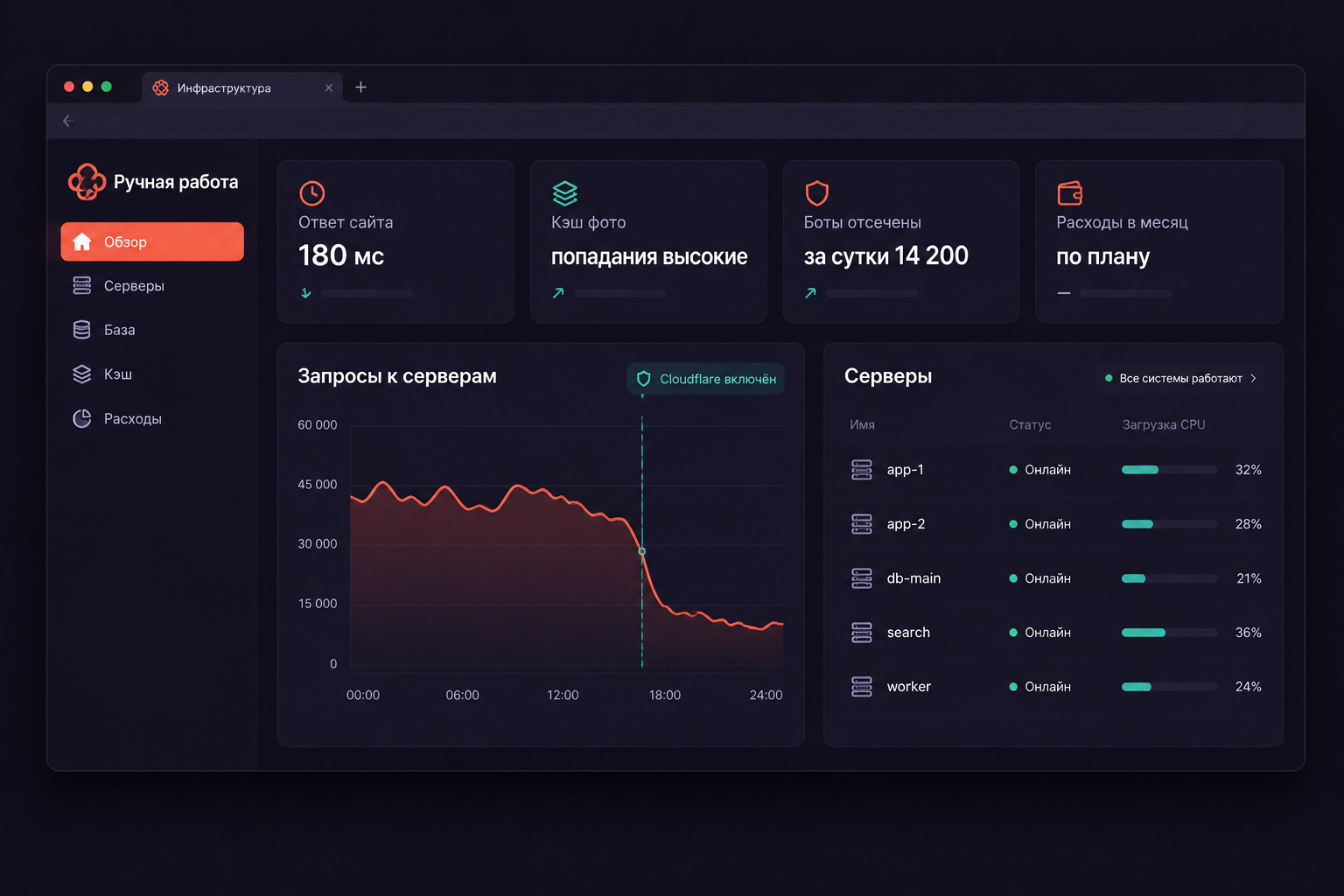Viewport: 1344px width, 896px height.
Task: Click the worker server name
Action: pos(908,687)
